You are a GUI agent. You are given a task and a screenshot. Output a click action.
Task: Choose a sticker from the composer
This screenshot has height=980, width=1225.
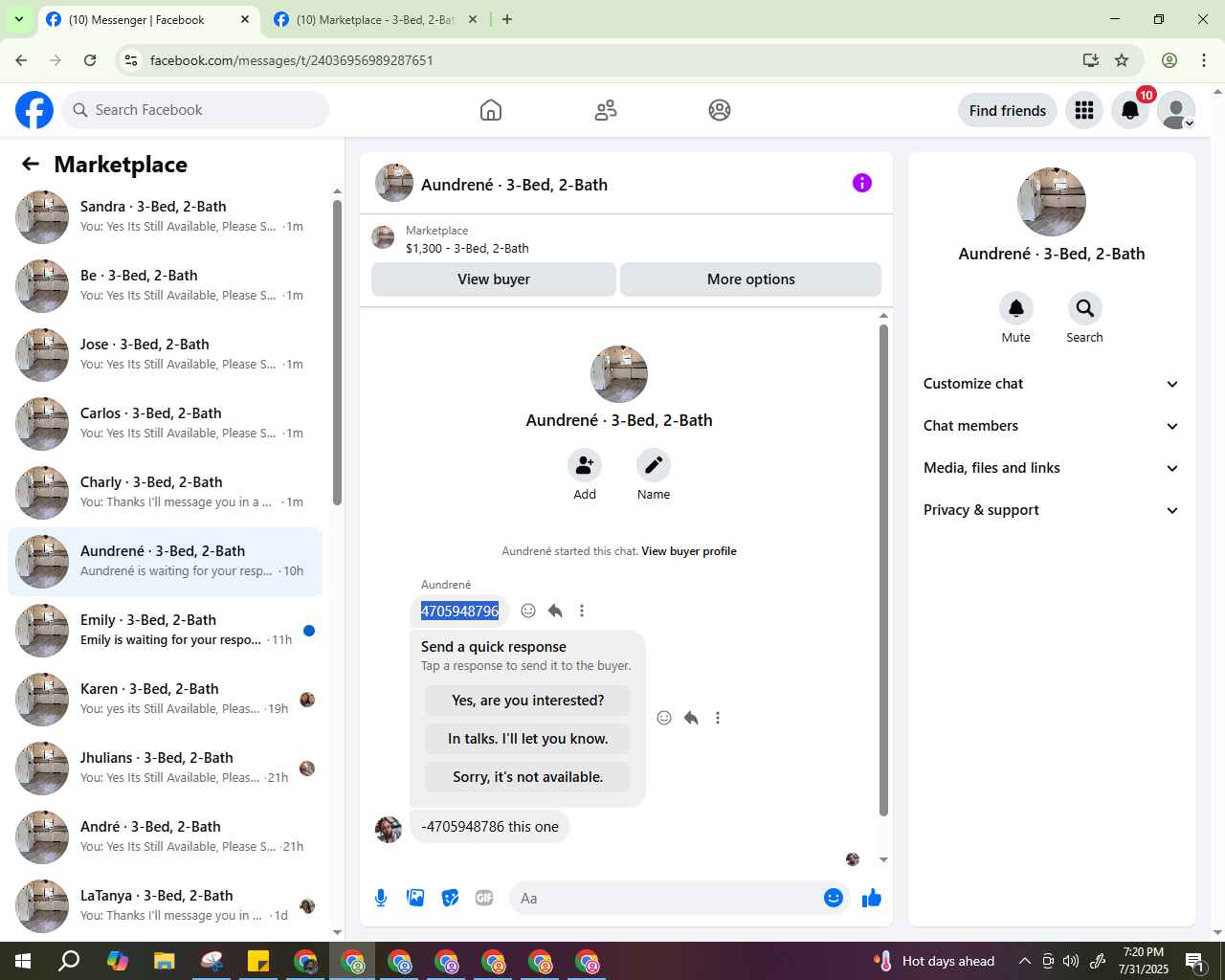(x=450, y=898)
